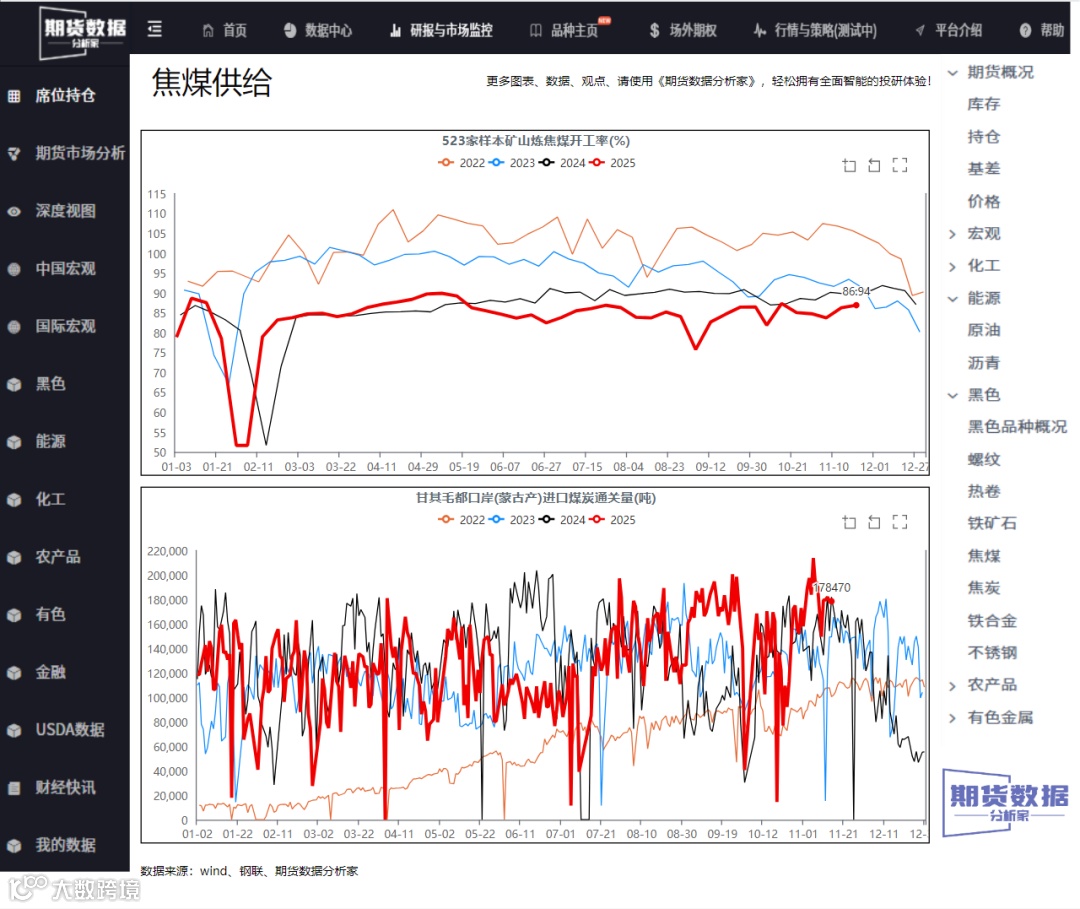Click the pulse icon for 行情与策略

[x=760, y=30]
